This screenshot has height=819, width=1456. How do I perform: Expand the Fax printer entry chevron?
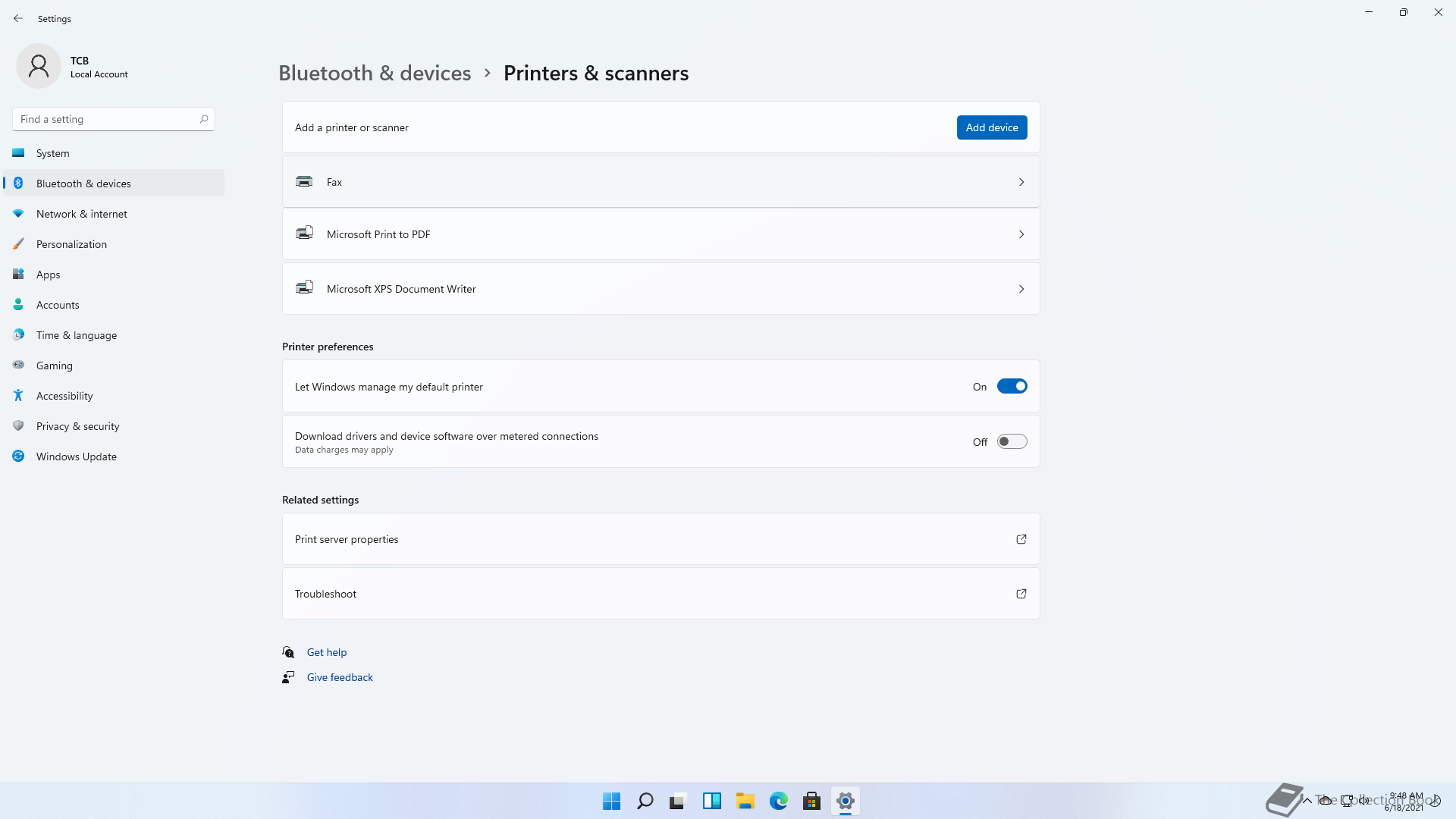1021,182
